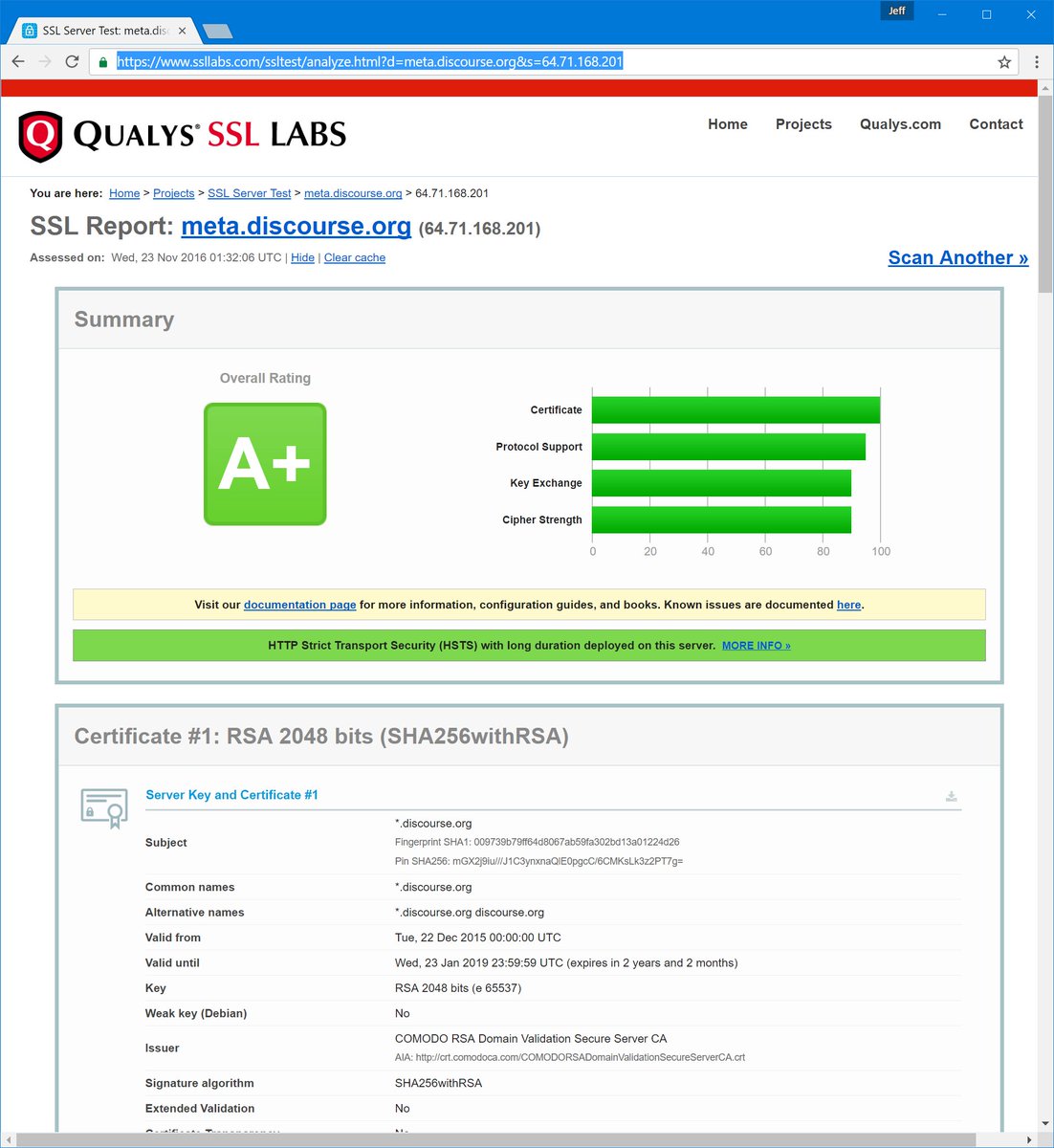Hide the report using Hide link
Image resolution: width=1054 pixels, height=1148 pixels.
point(302,257)
